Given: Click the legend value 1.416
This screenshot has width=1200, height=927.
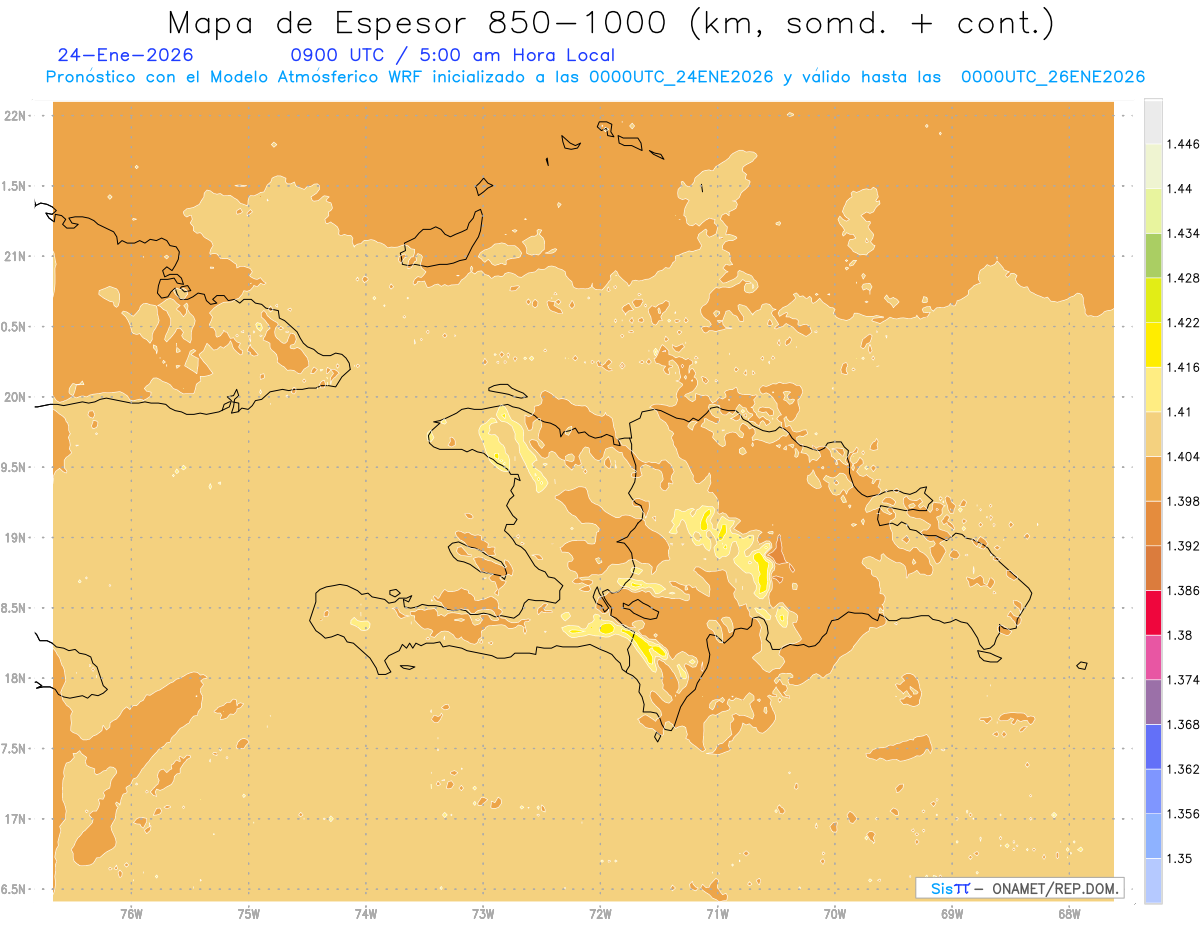Looking at the screenshot, I should [x=1182, y=367].
